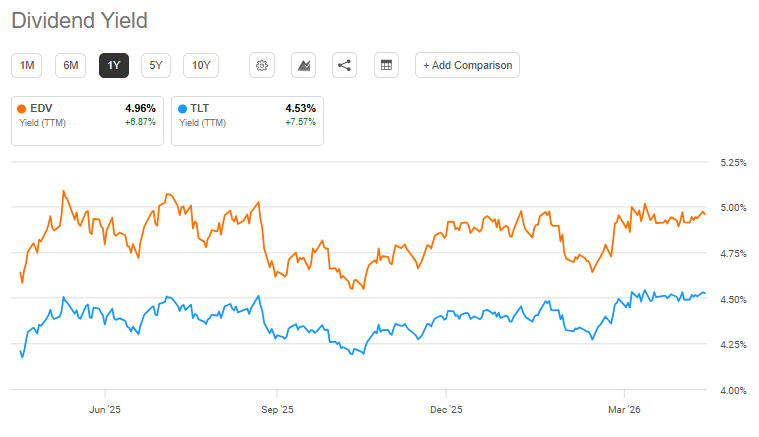Click the EDV 4.96% yield value

point(140,108)
